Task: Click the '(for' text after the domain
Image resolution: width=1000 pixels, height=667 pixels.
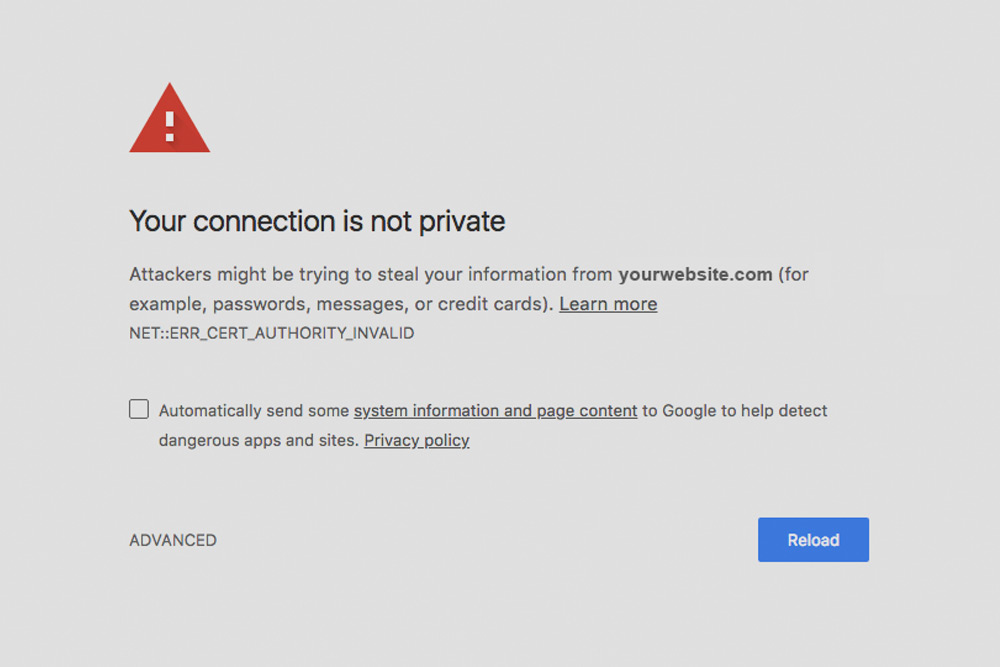Action: point(793,274)
